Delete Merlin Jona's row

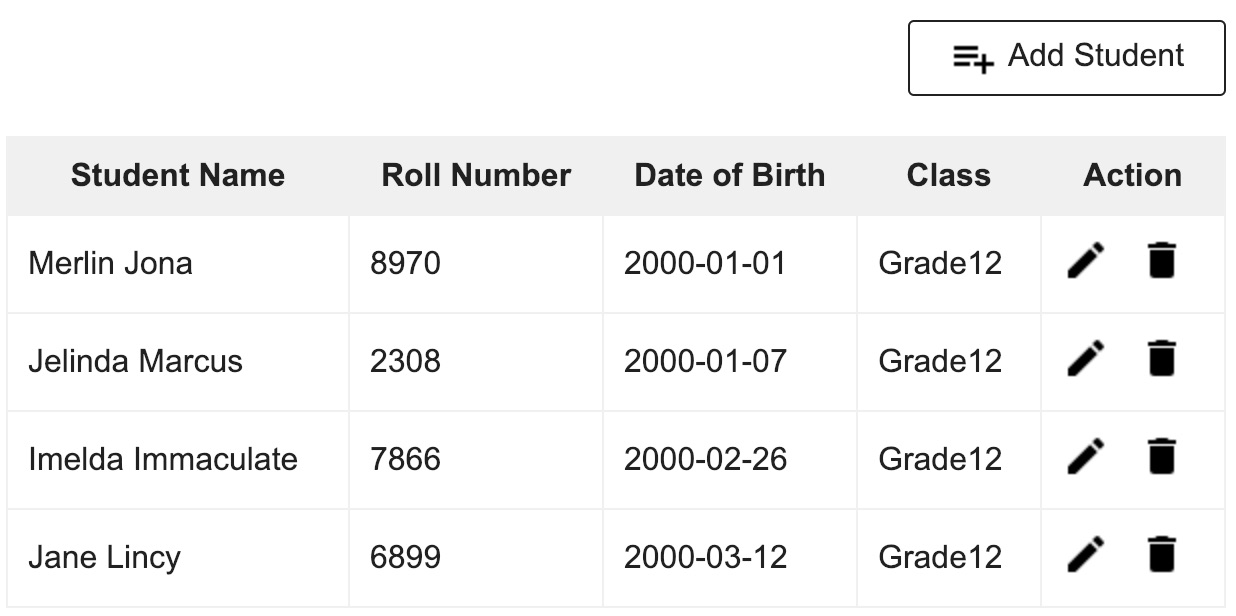coord(1161,261)
